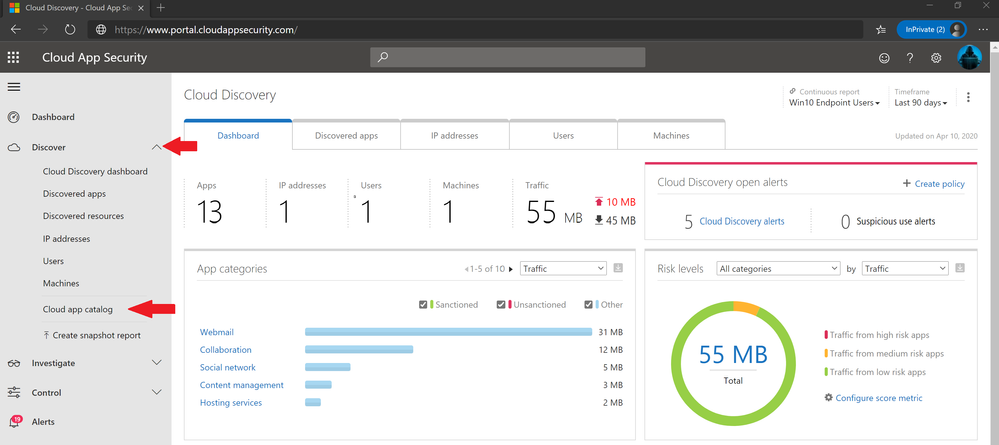The width and height of the screenshot is (999, 445).
Task: Click the Dashboard gauge icon in sidebar
Action: (x=13, y=117)
